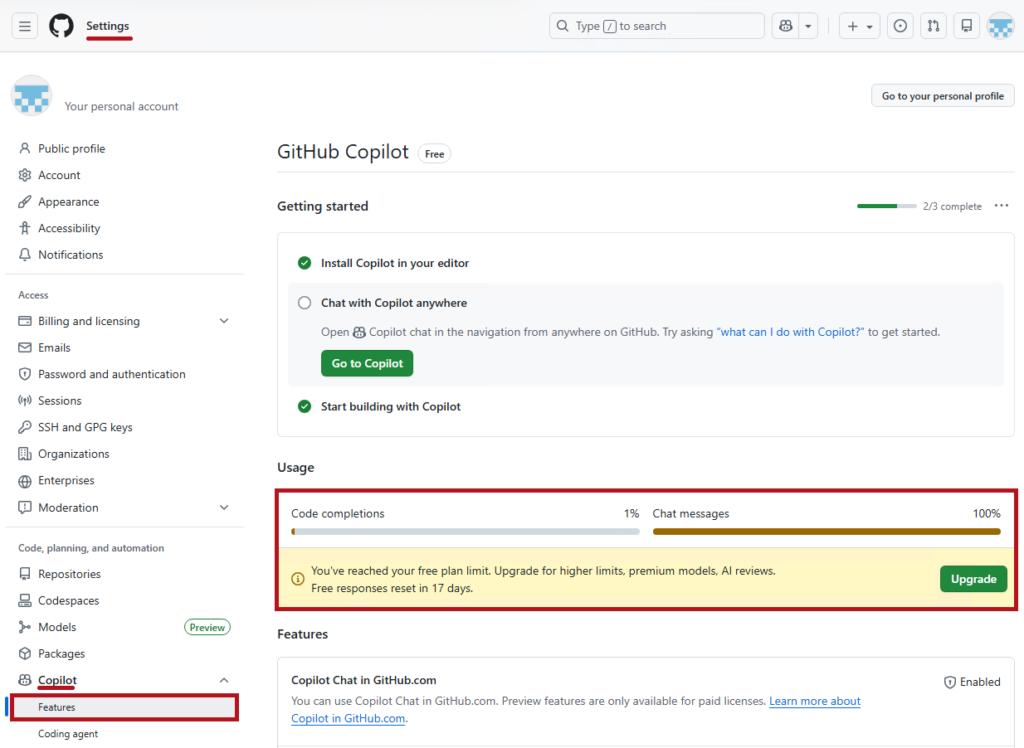This screenshot has width=1024, height=748.
Task: Expand the Billing and licensing section
Action: pyautogui.click(x=224, y=321)
